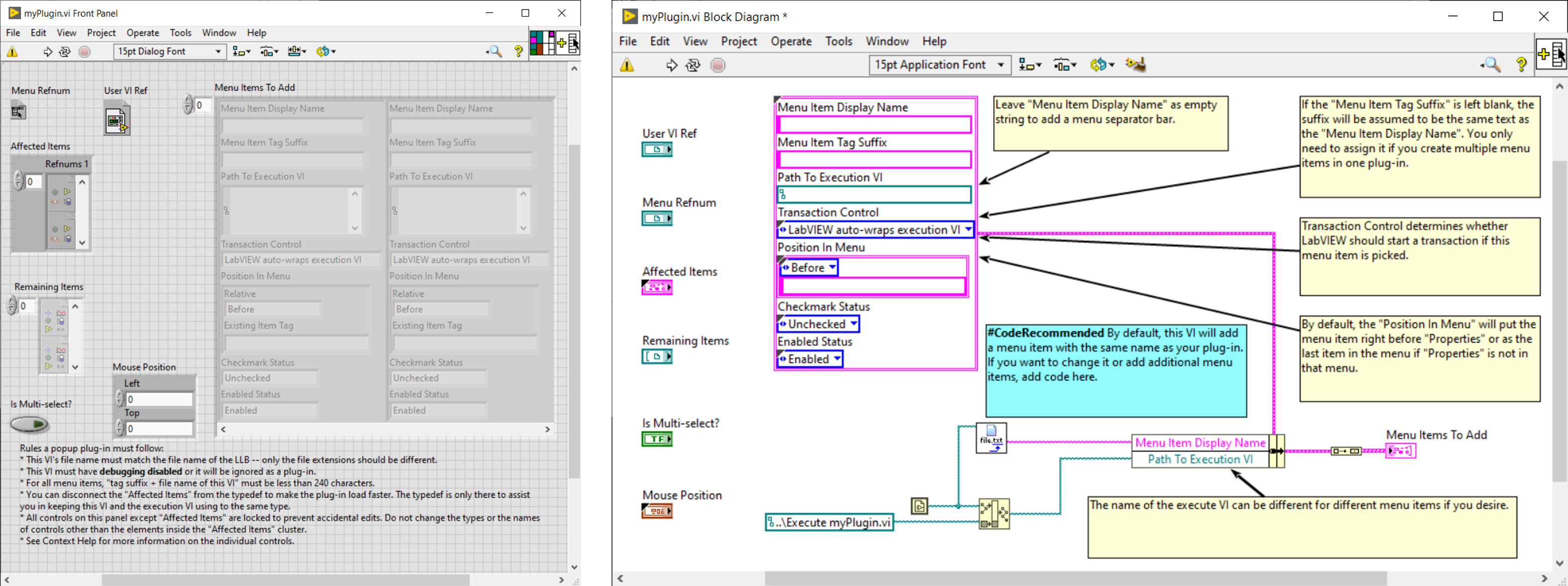This screenshot has height=586, width=1568.
Task: Click the Affected Items array icon
Action: click(x=656, y=287)
